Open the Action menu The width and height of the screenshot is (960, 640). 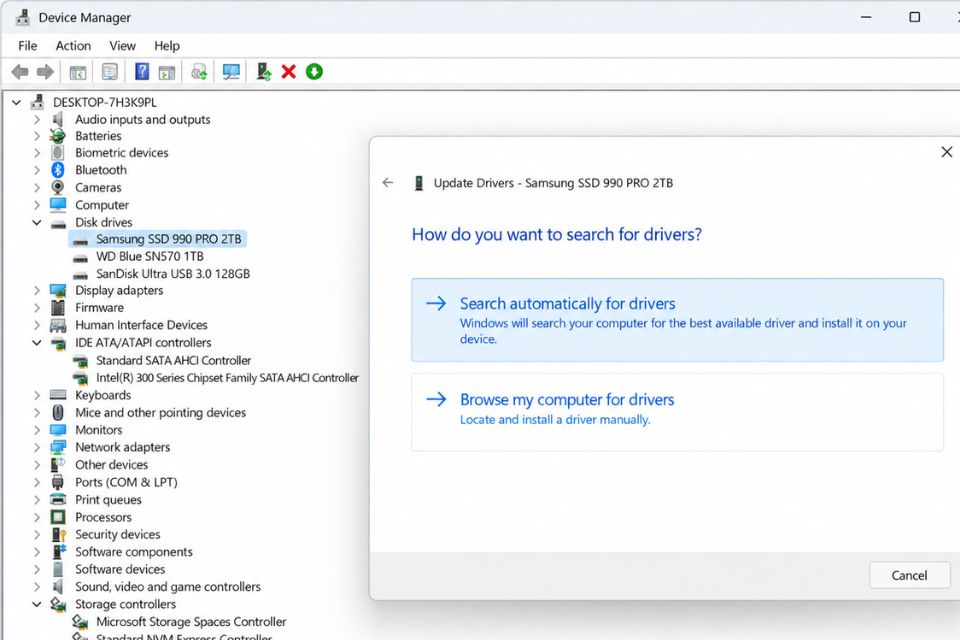click(x=73, y=46)
